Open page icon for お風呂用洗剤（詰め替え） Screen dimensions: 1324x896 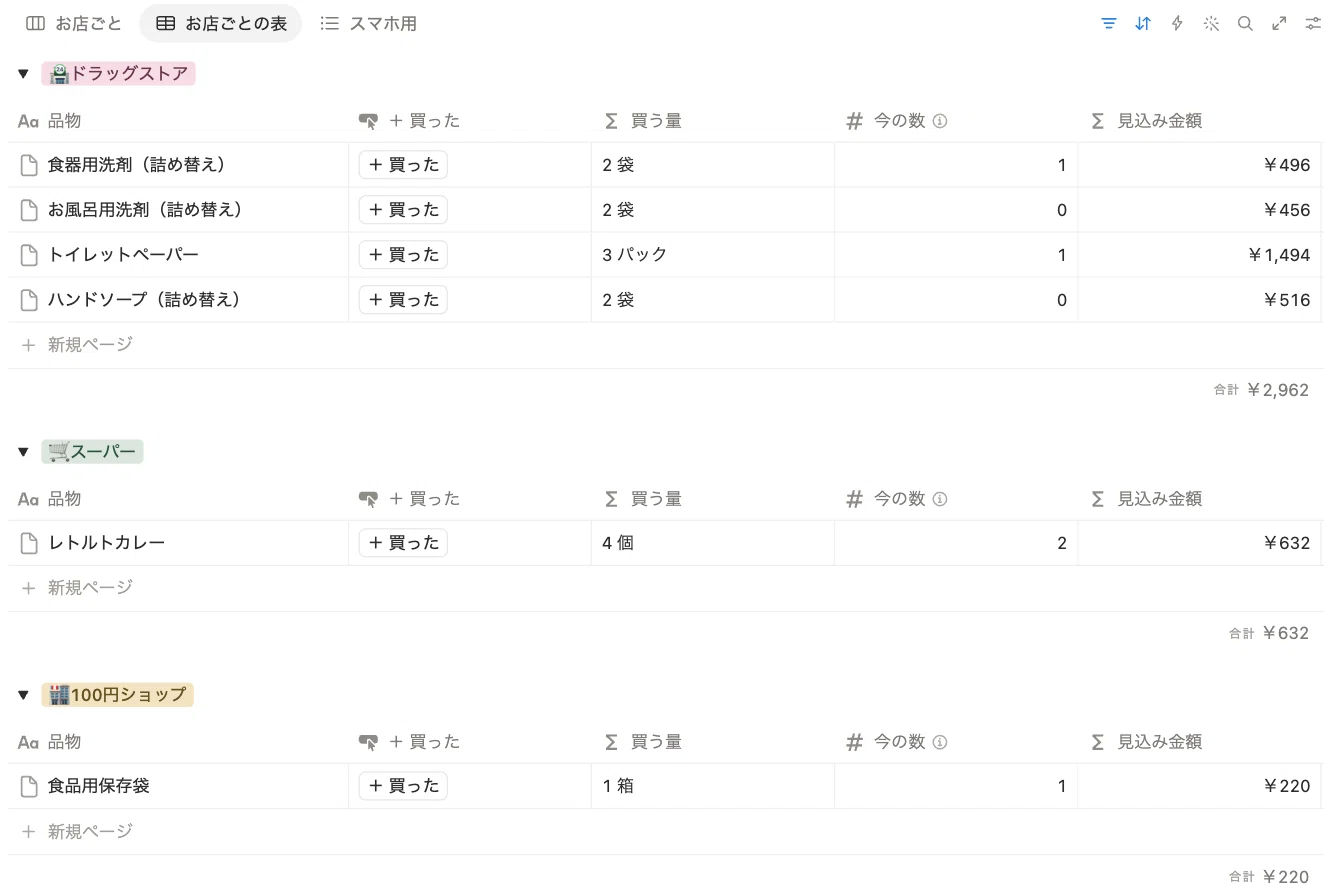(x=29, y=210)
